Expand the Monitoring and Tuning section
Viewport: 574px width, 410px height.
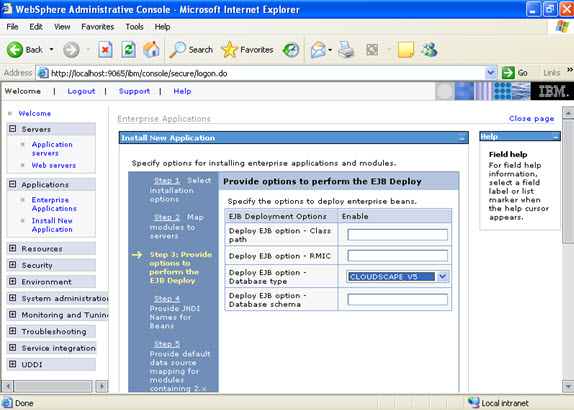[12, 314]
